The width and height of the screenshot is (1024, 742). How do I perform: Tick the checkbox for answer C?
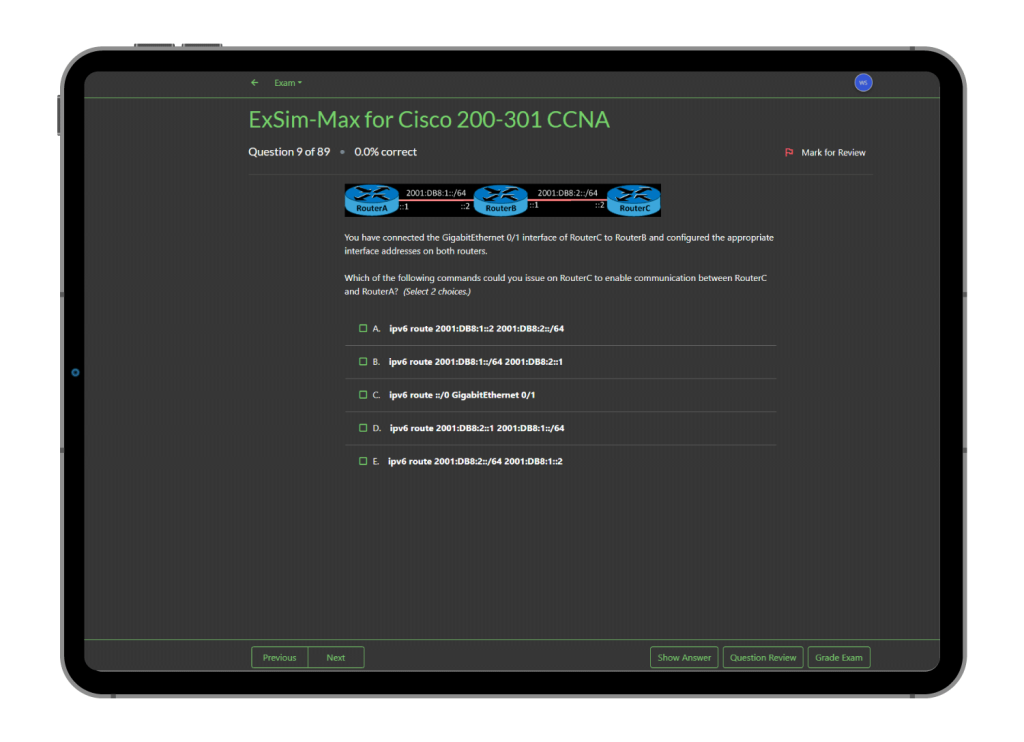(x=363, y=395)
